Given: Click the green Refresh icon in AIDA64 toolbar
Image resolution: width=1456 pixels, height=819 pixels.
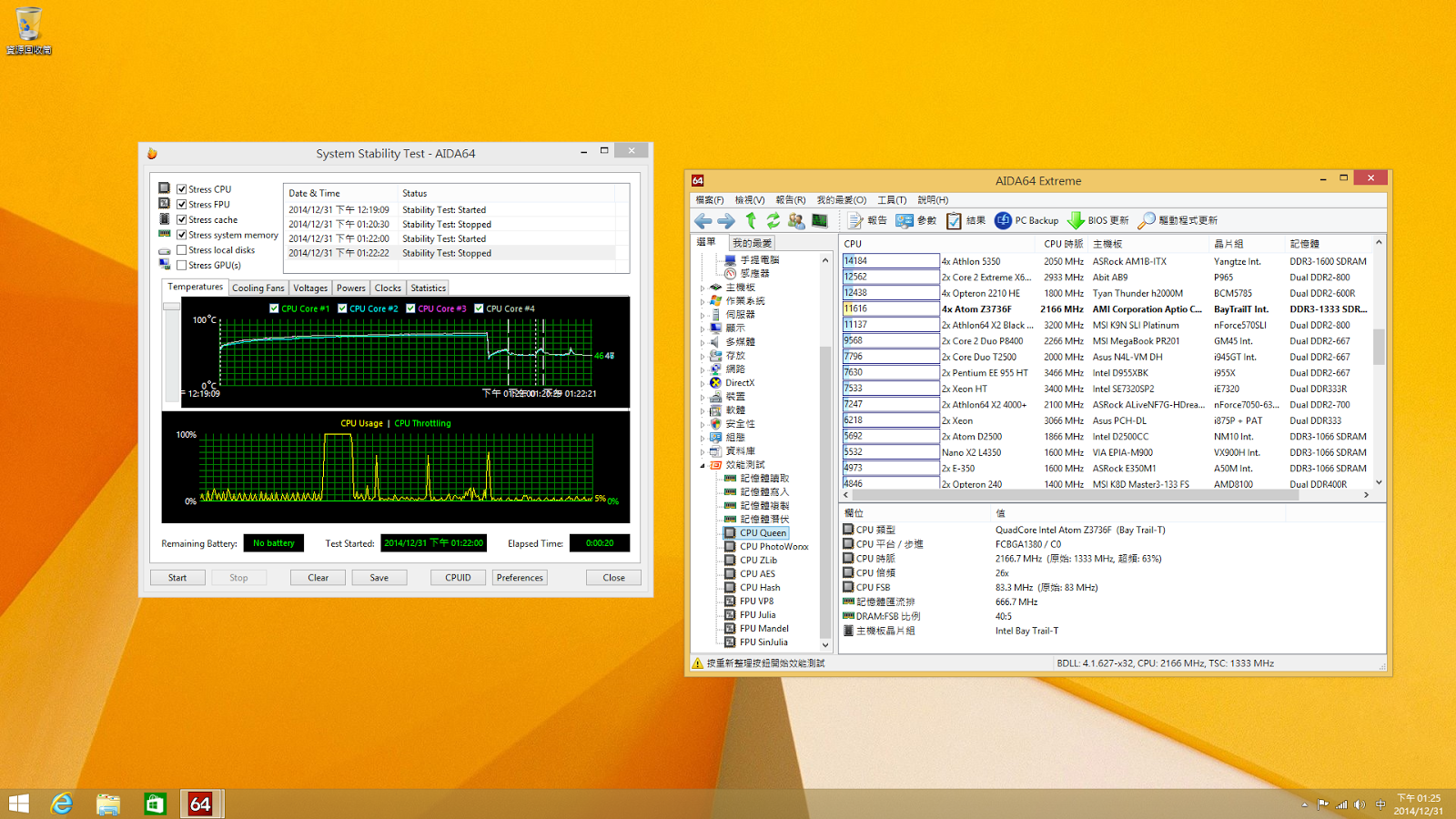Looking at the screenshot, I should tap(773, 220).
